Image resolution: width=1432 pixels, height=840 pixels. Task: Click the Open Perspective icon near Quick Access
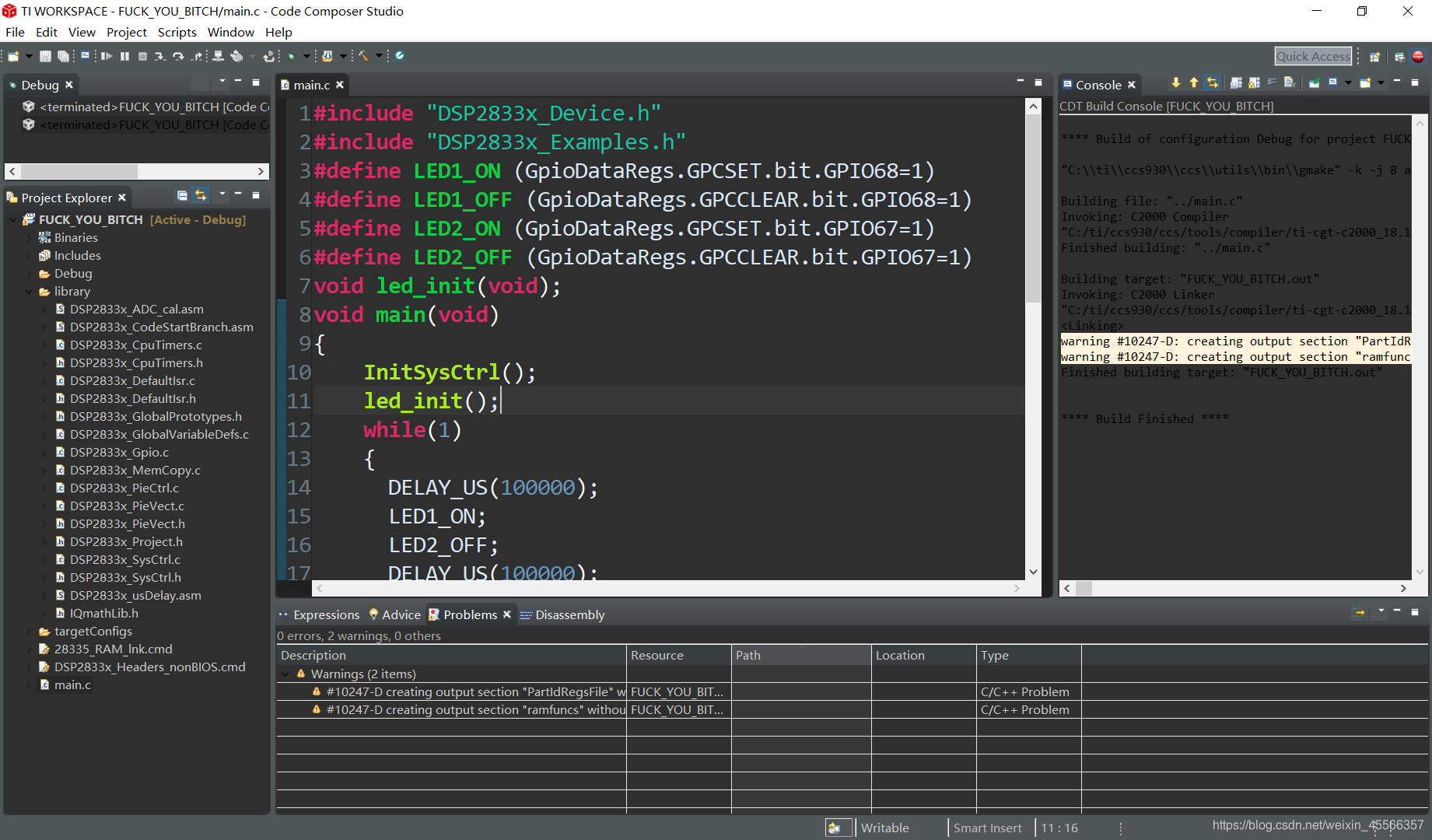[1374, 57]
